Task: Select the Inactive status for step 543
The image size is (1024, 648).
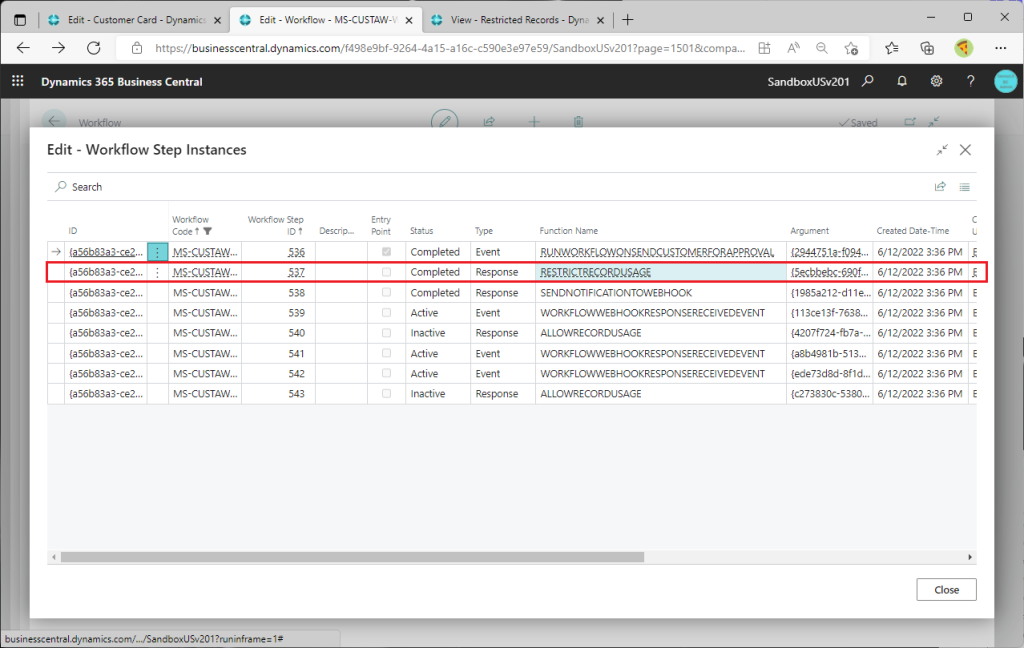Action: 438,394
